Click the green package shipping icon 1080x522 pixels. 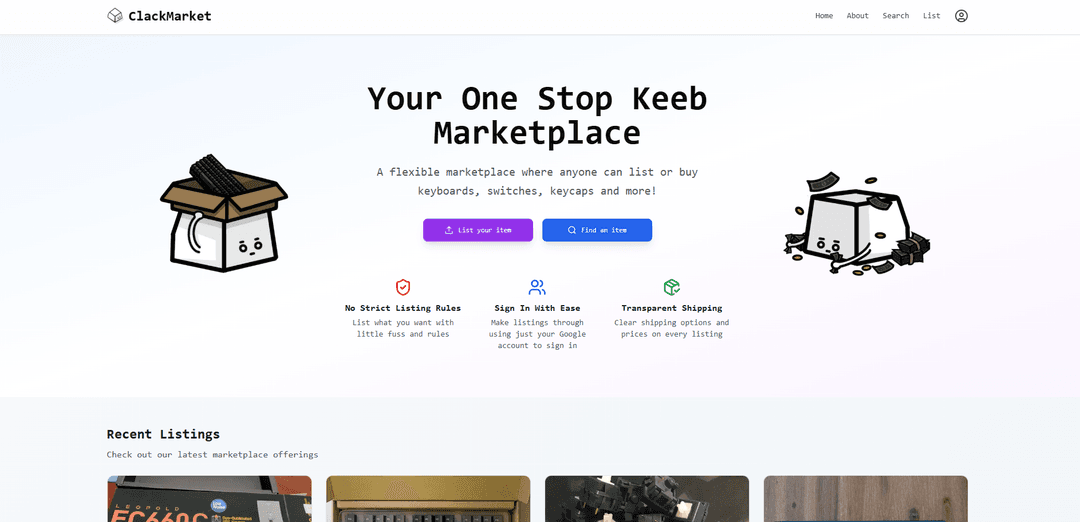tap(672, 287)
